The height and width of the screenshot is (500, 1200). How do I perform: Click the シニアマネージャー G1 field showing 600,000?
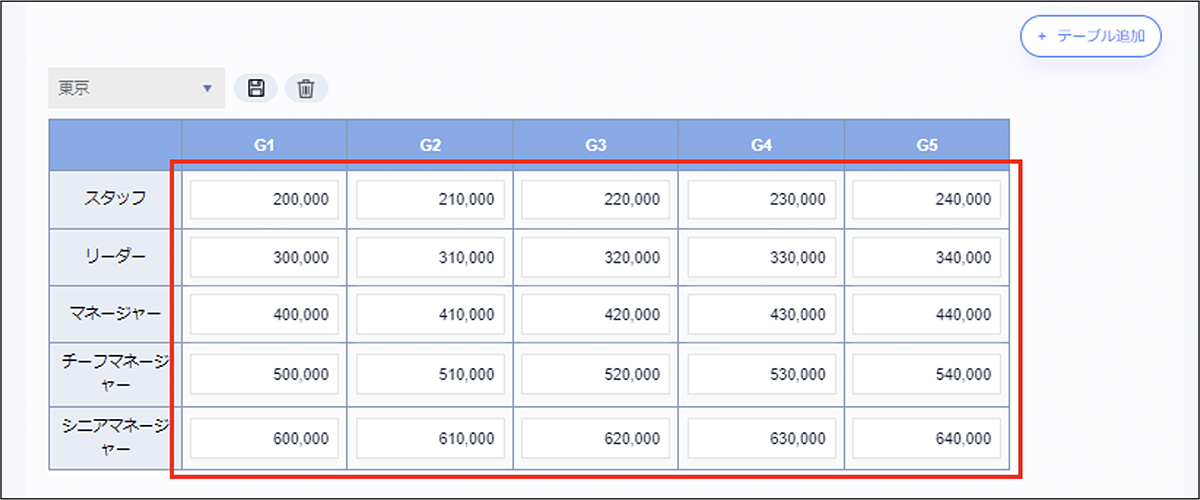(265, 438)
